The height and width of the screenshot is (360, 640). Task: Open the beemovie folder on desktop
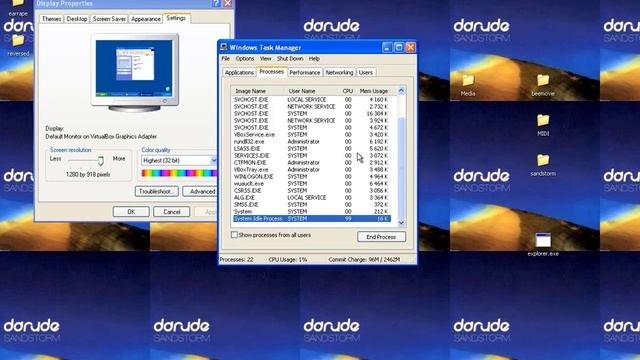click(x=543, y=84)
